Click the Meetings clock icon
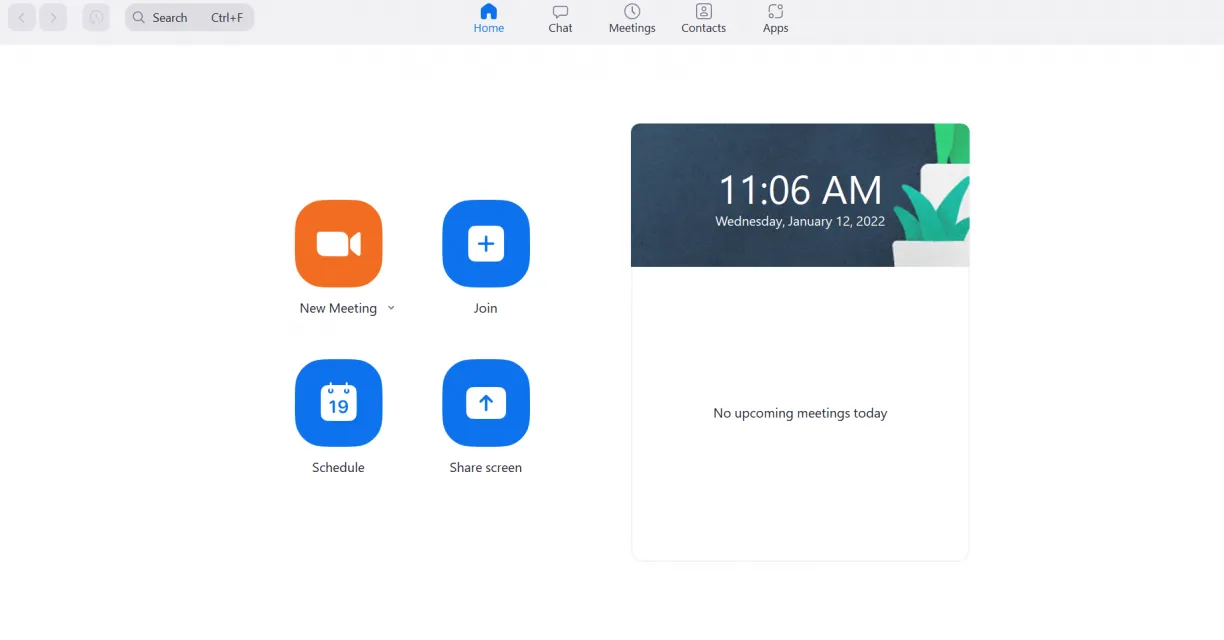1224x640 pixels. coord(632,12)
